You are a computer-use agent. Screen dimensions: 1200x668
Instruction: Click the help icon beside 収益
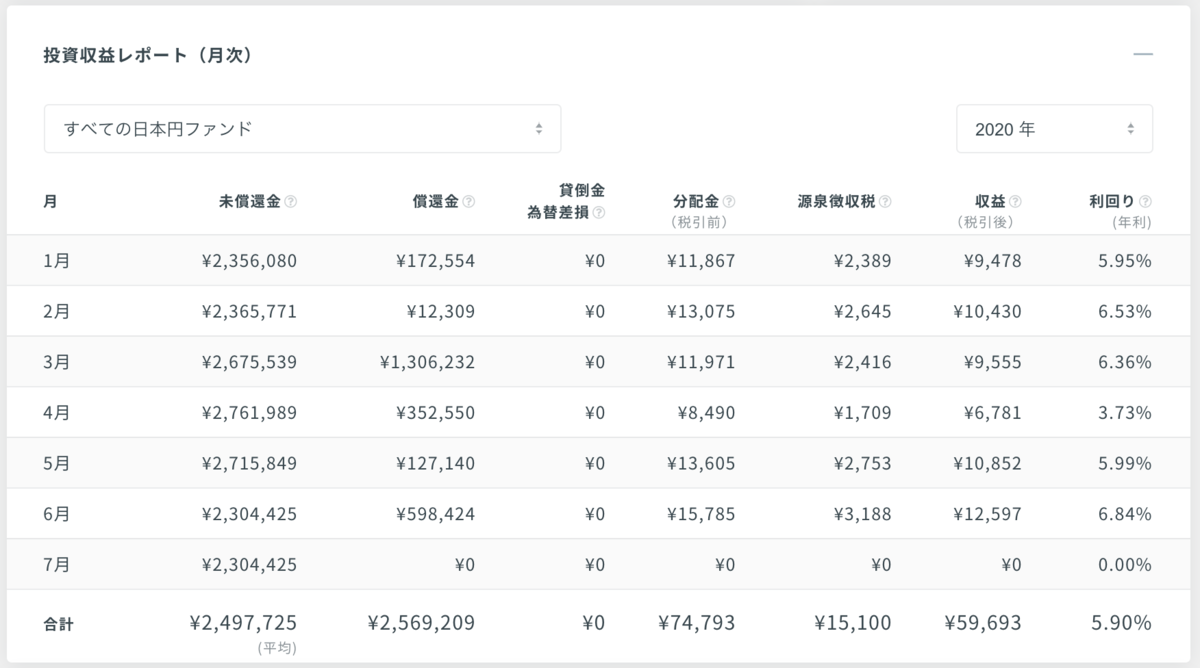[x=1016, y=201]
